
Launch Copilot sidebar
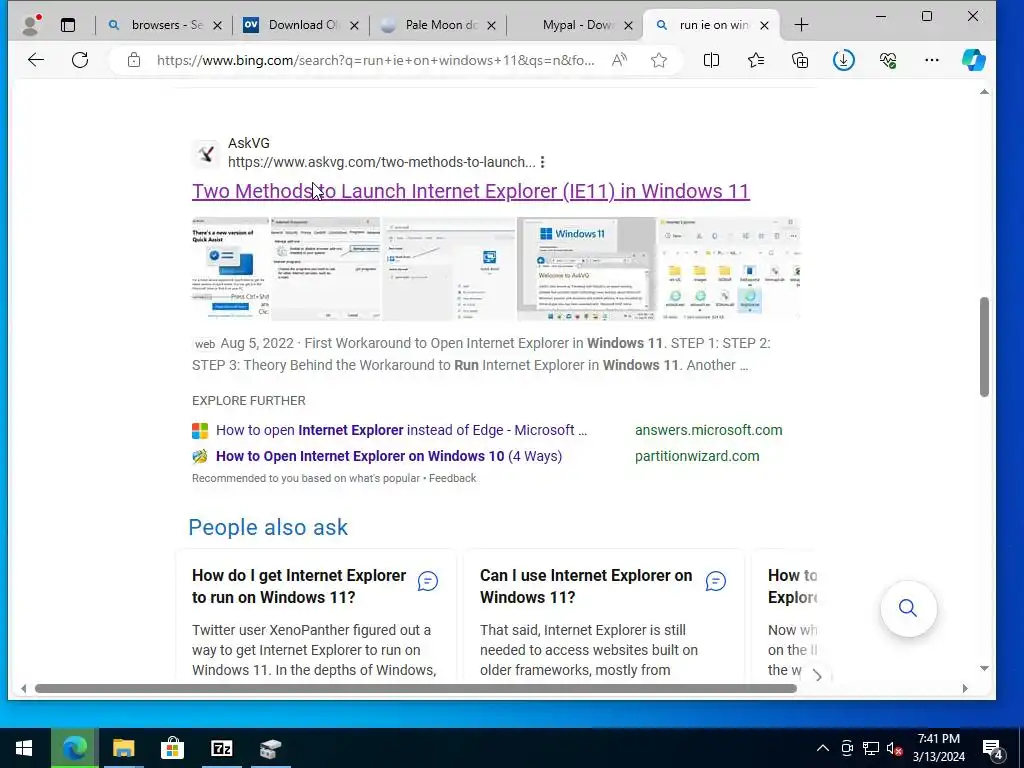coord(973,60)
